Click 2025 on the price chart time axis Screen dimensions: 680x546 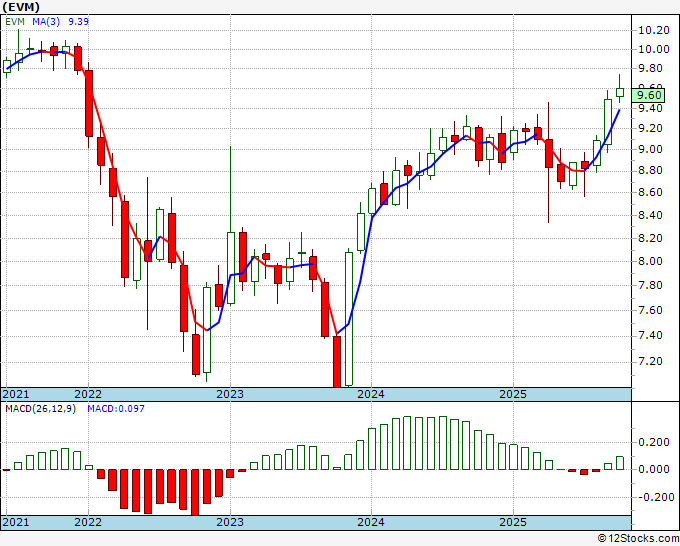click(513, 394)
